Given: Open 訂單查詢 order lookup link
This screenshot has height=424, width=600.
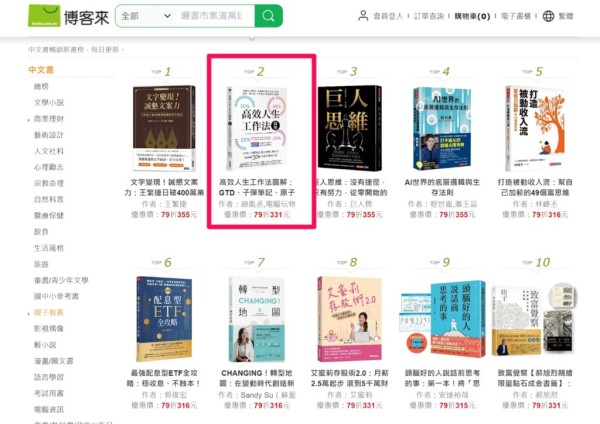Looking at the screenshot, I should (x=429, y=16).
